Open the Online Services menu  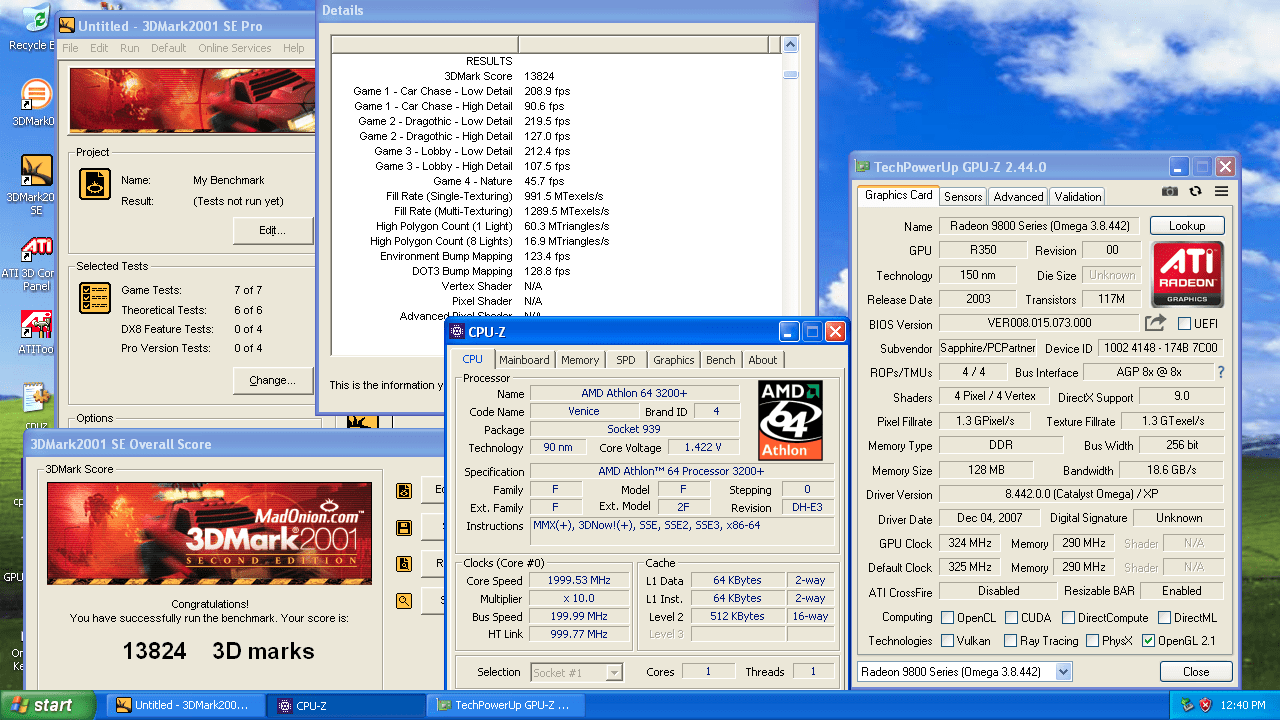coord(234,48)
